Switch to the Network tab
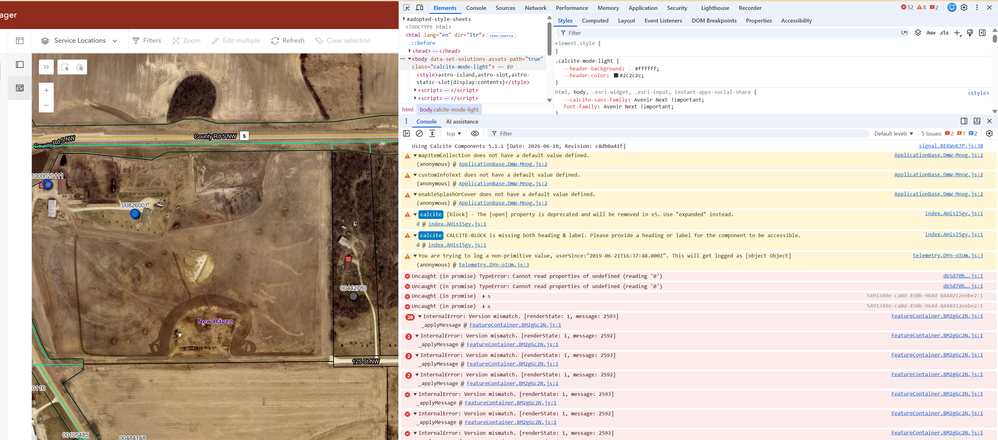The height and width of the screenshot is (440, 998). pos(535,8)
